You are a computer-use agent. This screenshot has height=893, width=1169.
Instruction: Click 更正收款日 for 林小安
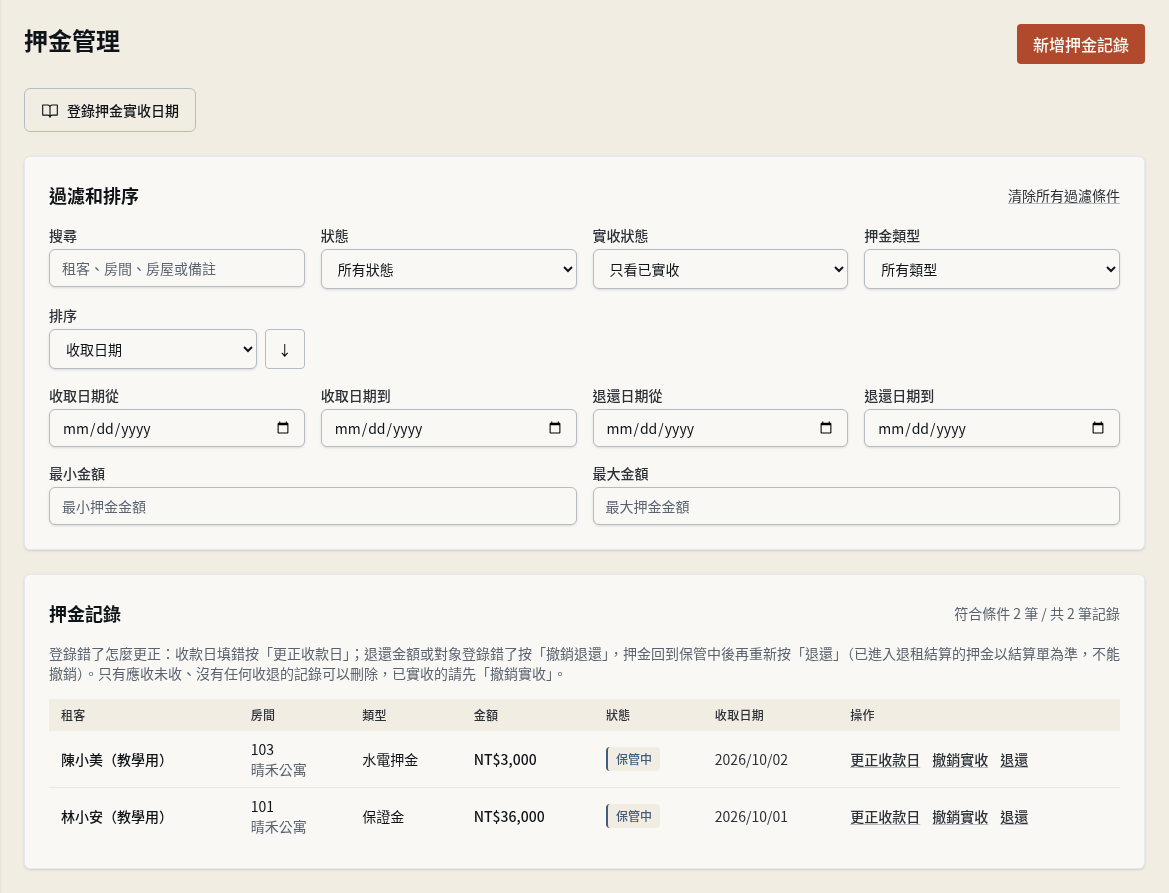coord(884,817)
